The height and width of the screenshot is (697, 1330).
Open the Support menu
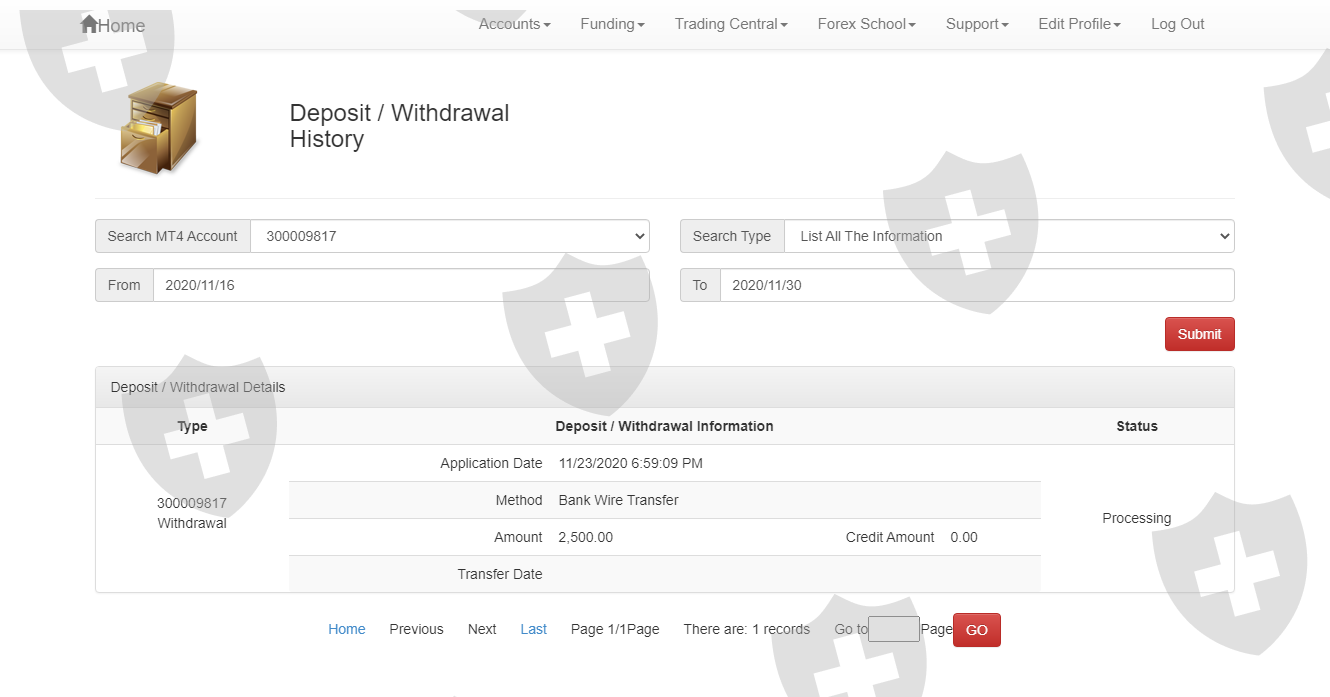coord(977,24)
